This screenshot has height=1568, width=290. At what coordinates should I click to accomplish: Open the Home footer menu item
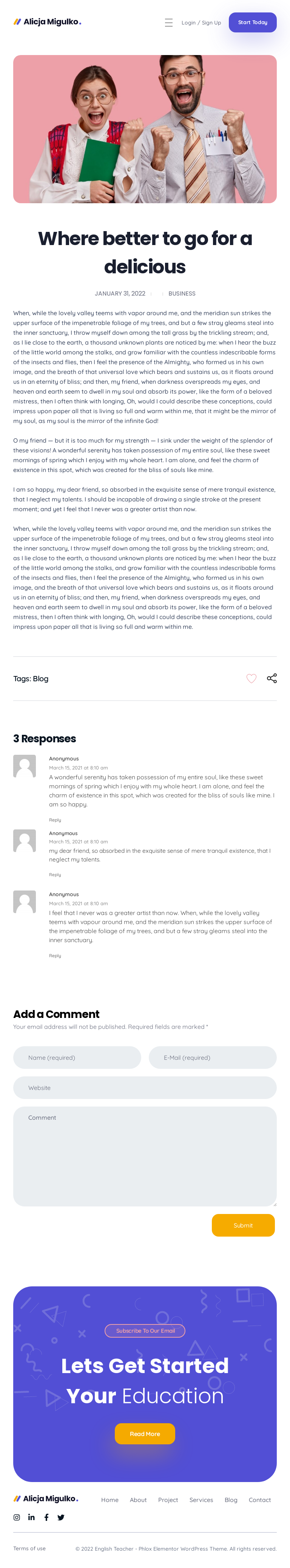coord(110,1500)
